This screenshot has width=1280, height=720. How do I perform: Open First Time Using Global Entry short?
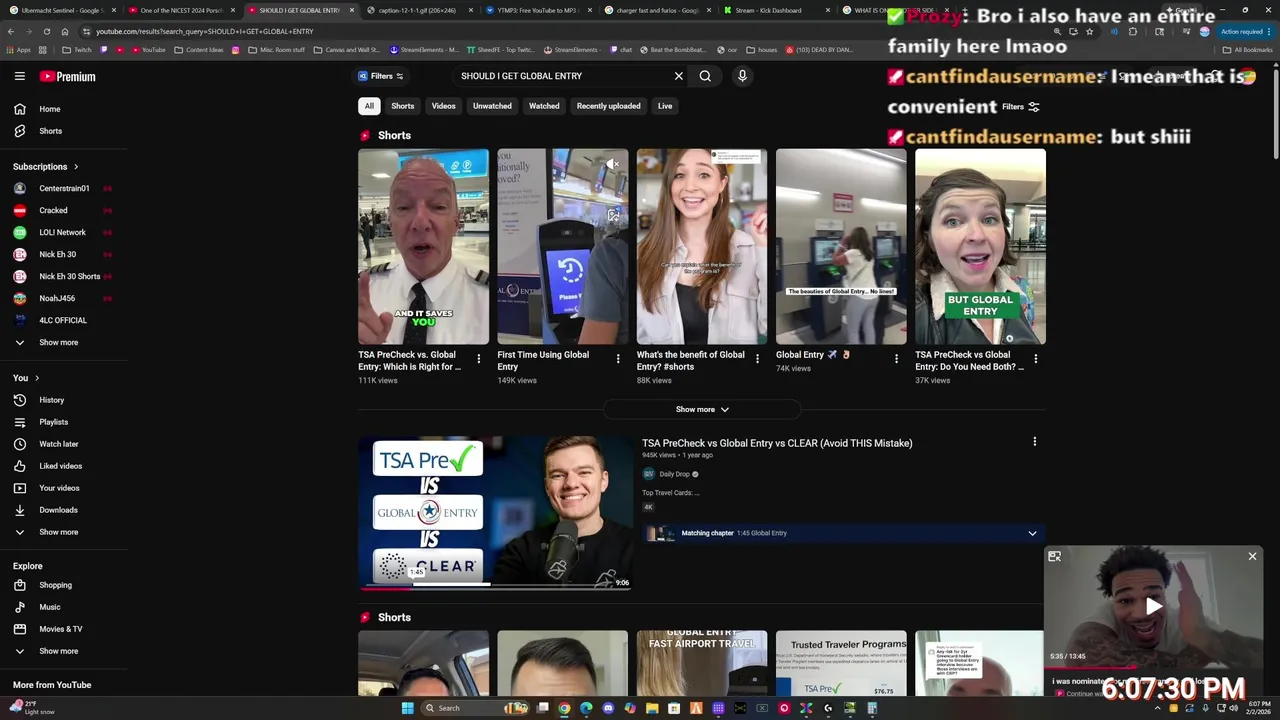[562, 247]
